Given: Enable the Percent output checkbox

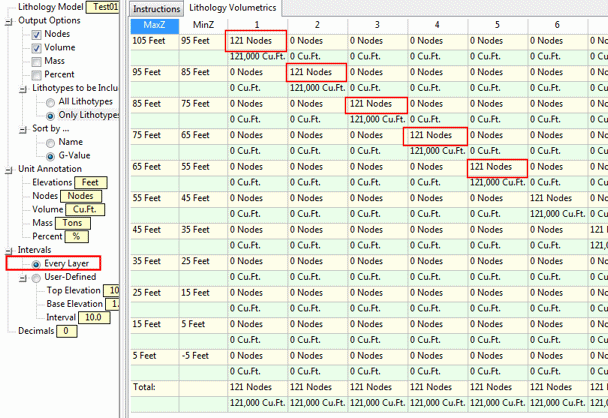Looking at the screenshot, I should [x=37, y=74].
